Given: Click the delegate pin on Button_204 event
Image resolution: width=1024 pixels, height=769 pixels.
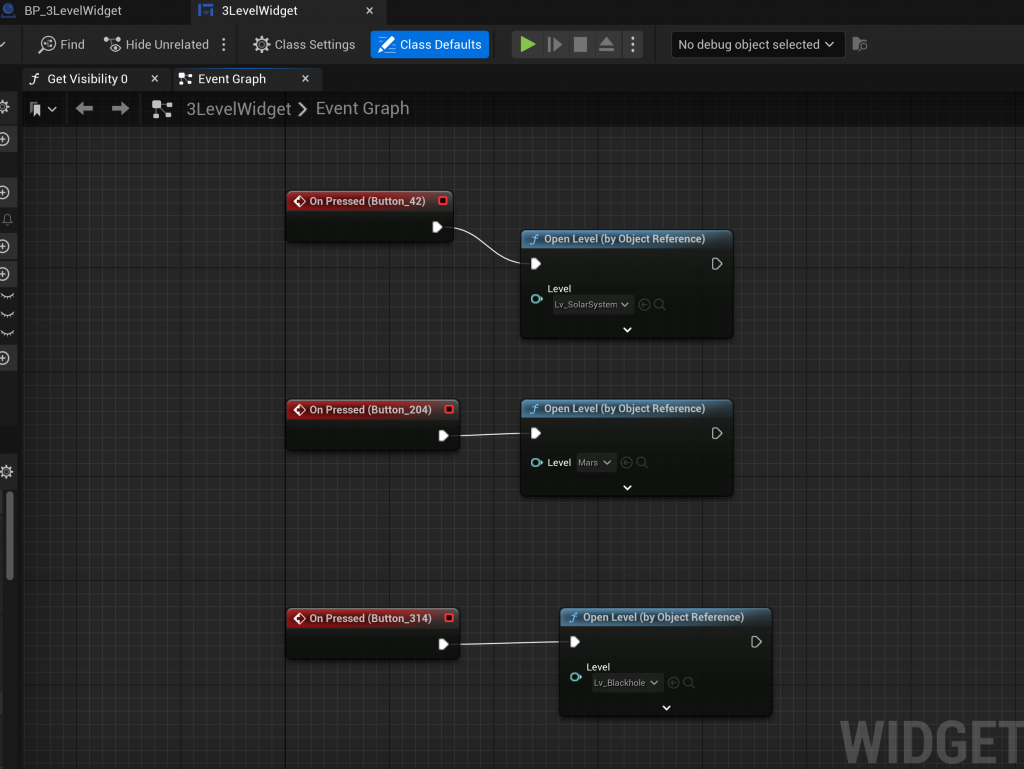Looking at the screenshot, I should coord(449,409).
